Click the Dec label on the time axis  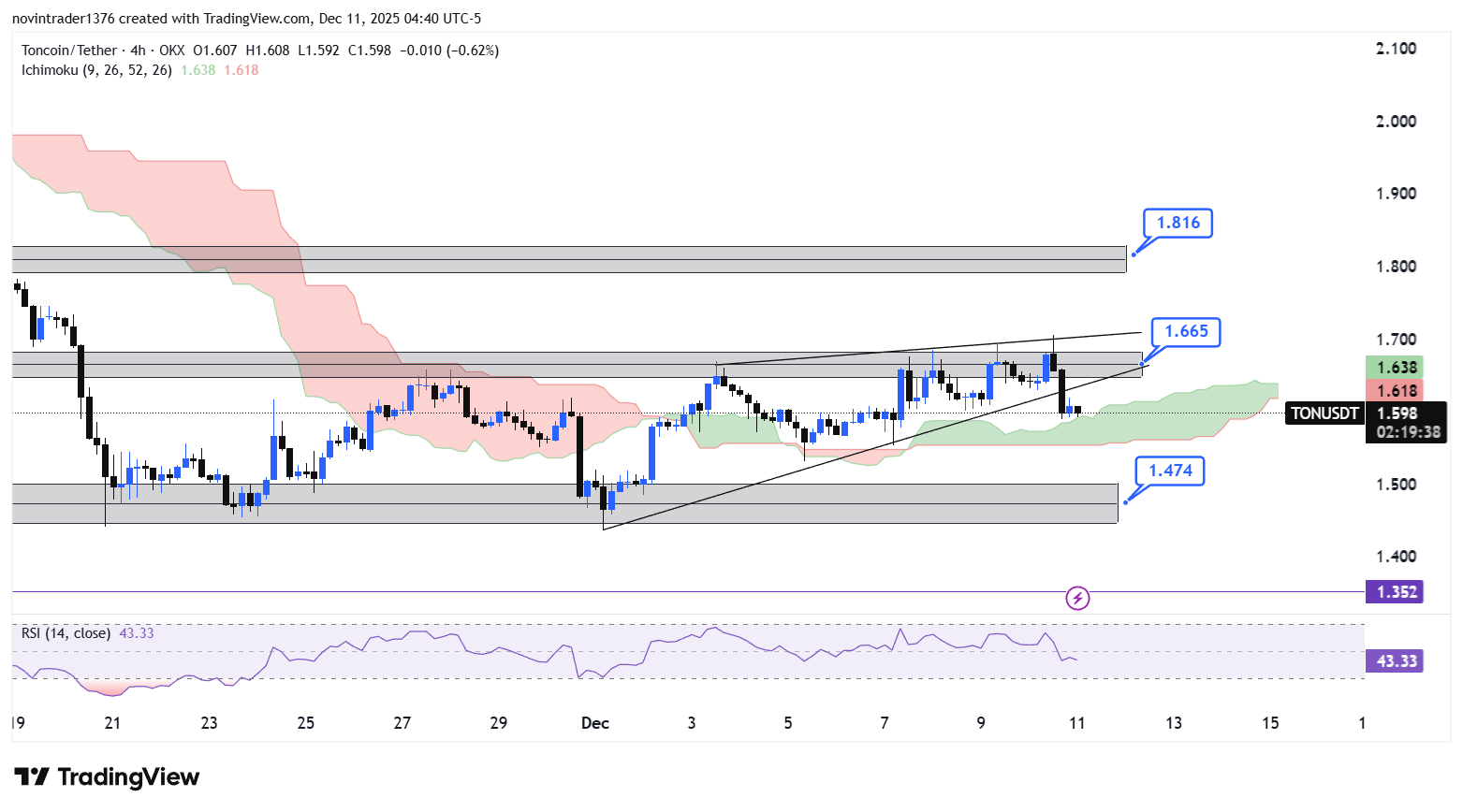(594, 723)
